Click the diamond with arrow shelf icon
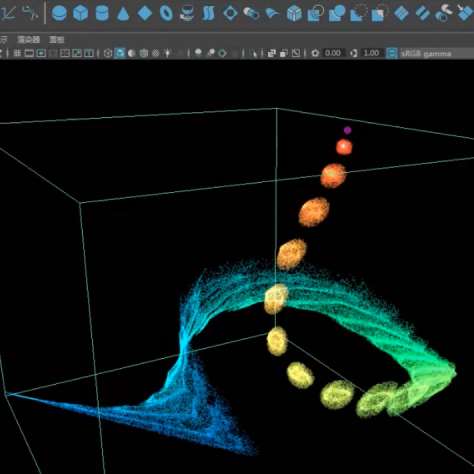The height and width of the screenshot is (474, 474). pos(465,13)
